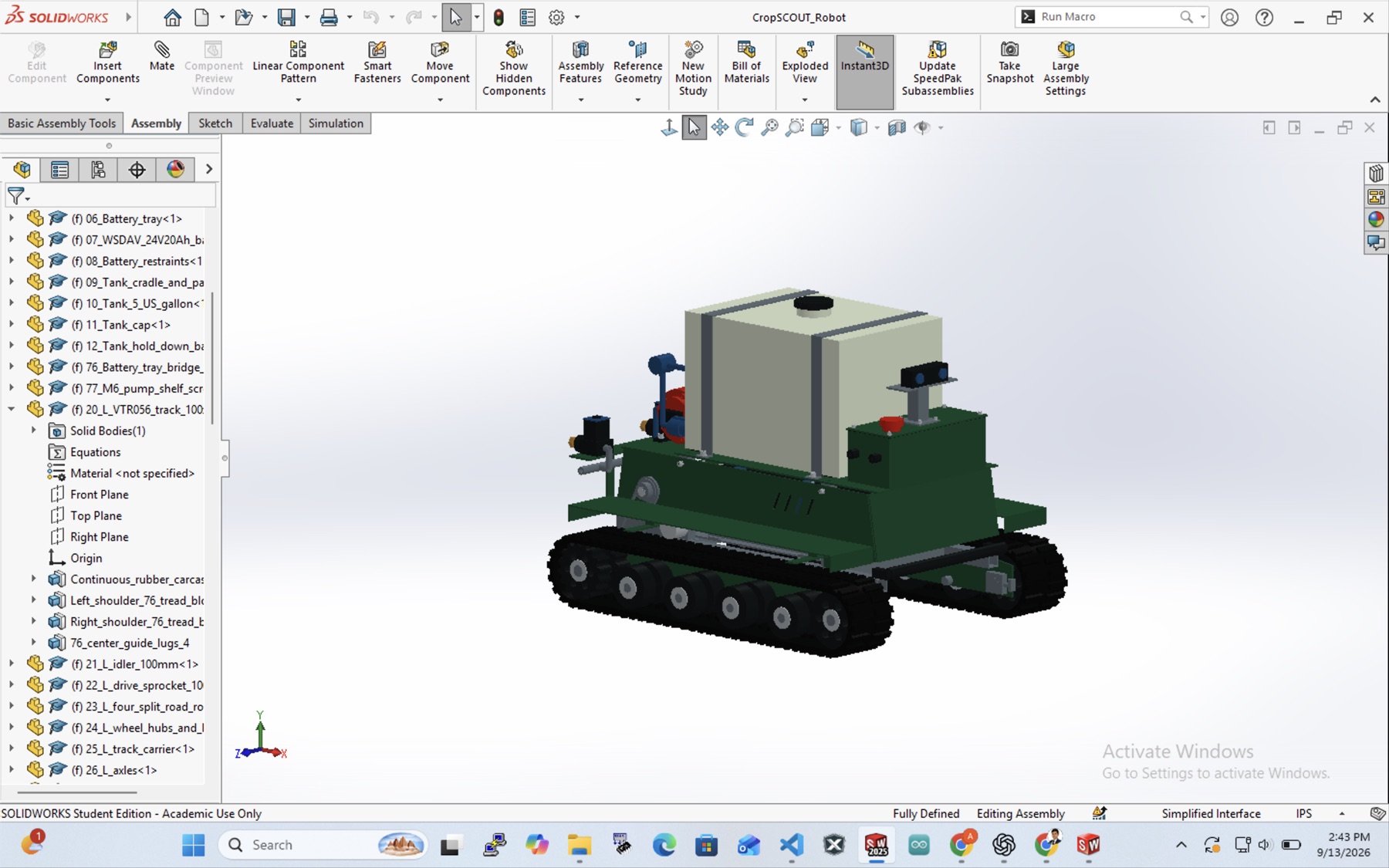Open Exploded View dropdown arrow
This screenshot has height=868, width=1389.
click(805, 100)
